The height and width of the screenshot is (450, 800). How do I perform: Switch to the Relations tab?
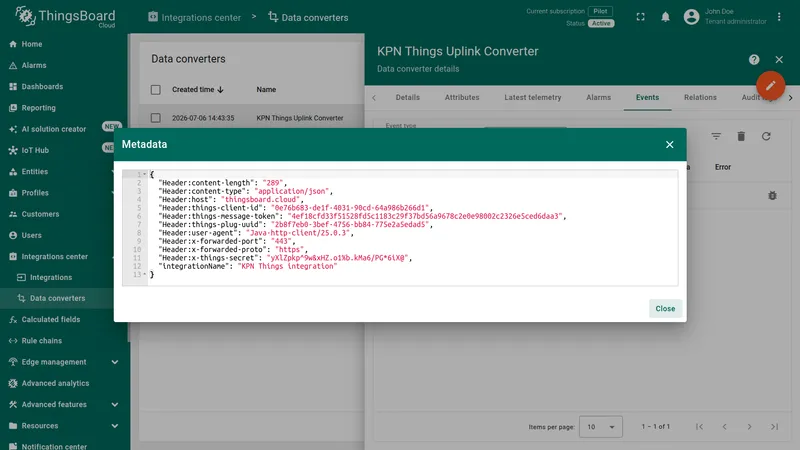(700, 97)
